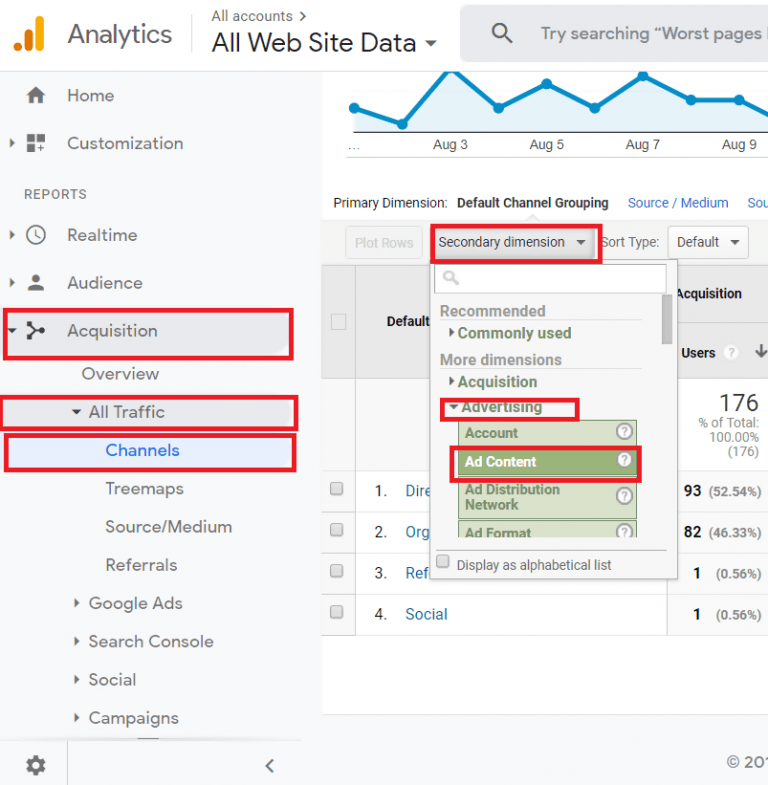Click the Google Analytics logo icon
This screenshot has height=785, width=768.
tap(30, 34)
